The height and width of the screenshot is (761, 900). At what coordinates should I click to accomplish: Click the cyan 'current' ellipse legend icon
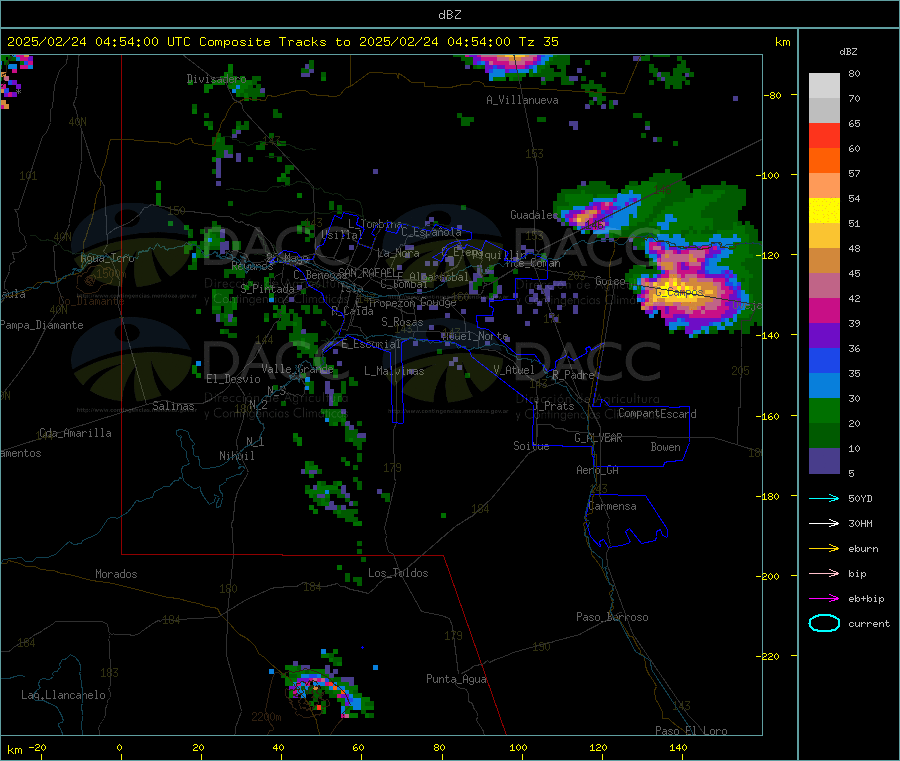pos(824,623)
